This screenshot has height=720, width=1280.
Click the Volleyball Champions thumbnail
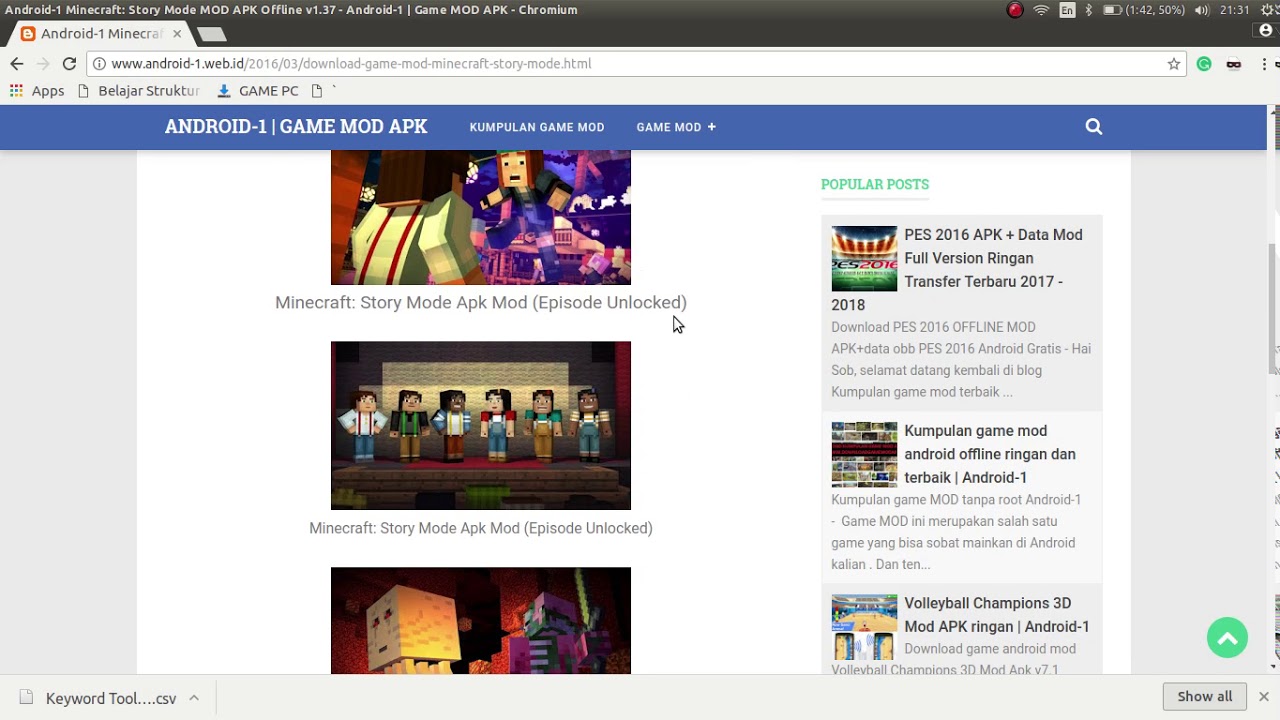pos(864,626)
